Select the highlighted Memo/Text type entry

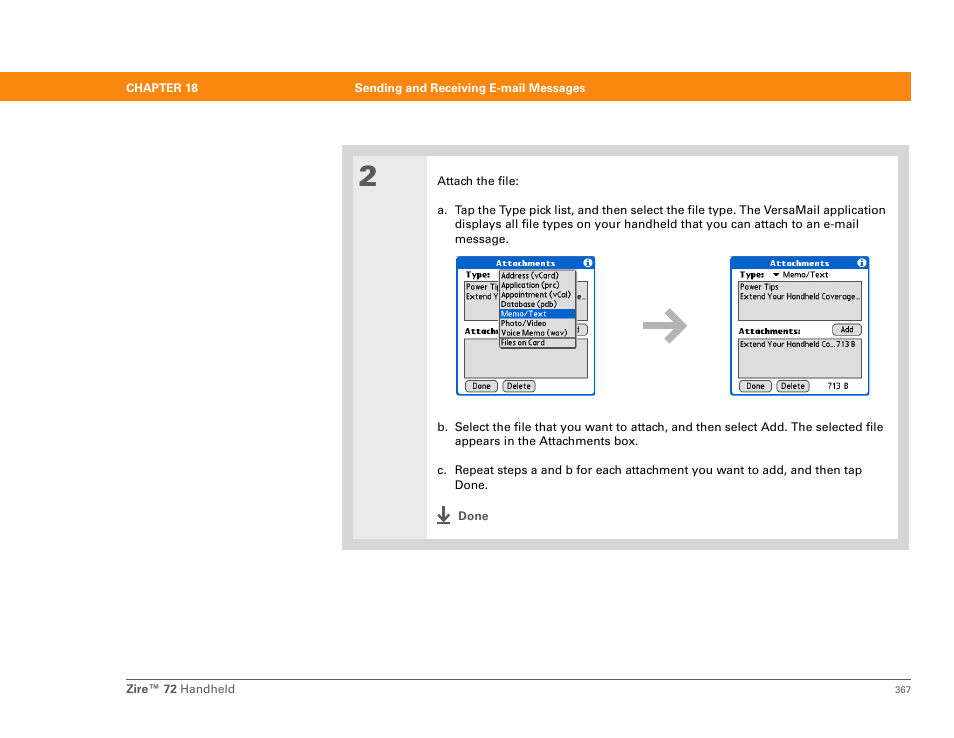point(537,314)
